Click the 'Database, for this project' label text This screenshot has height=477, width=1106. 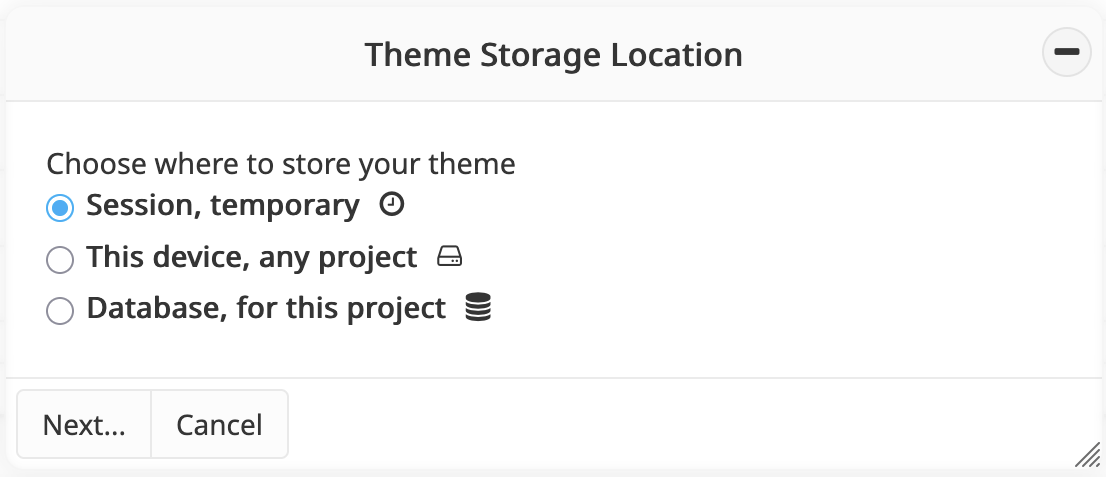tap(266, 309)
